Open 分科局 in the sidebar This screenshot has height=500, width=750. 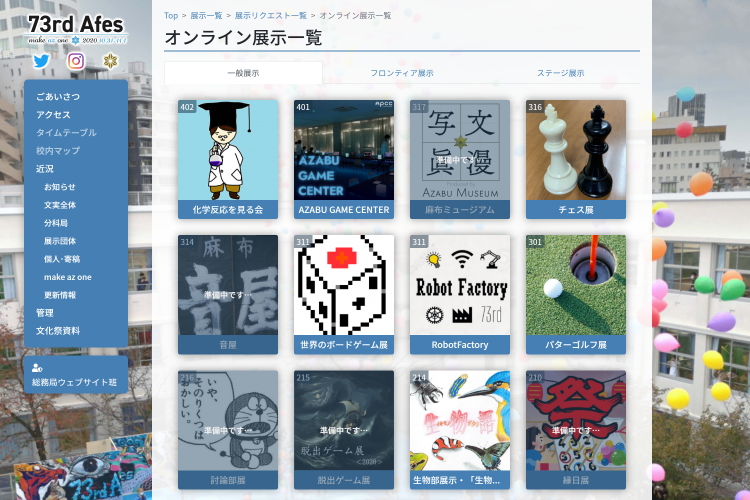(x=56, y=223)
